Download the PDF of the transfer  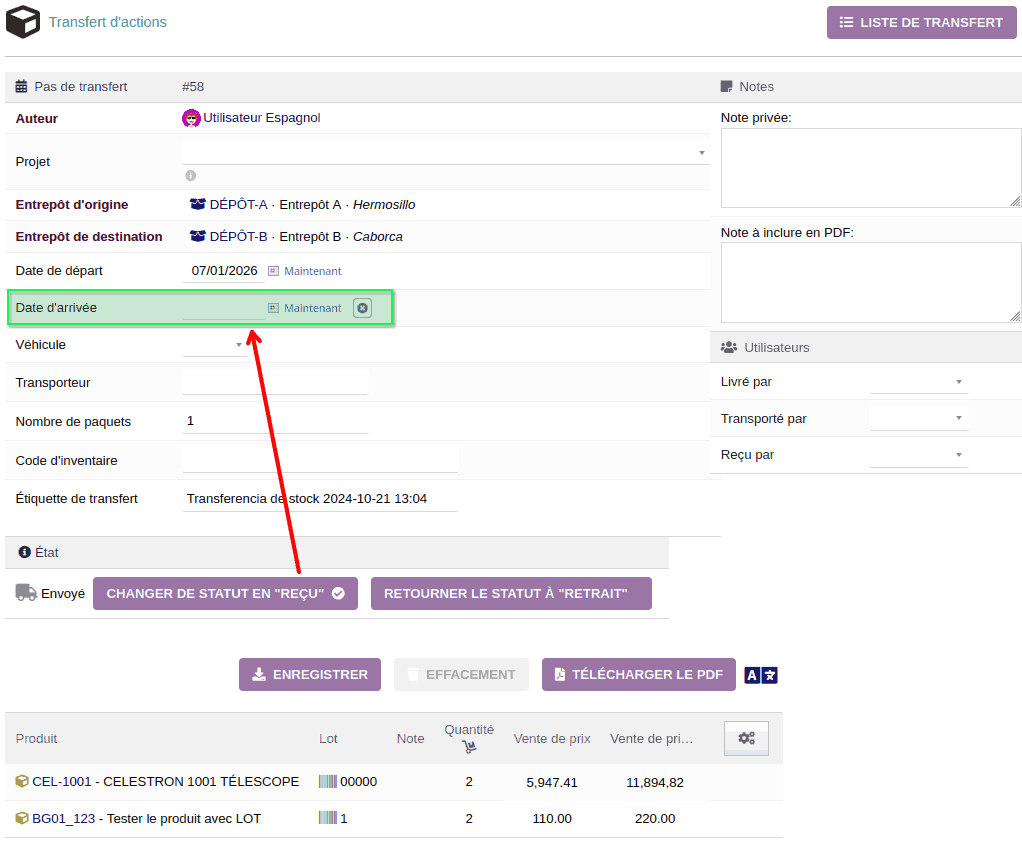[638, 675]
